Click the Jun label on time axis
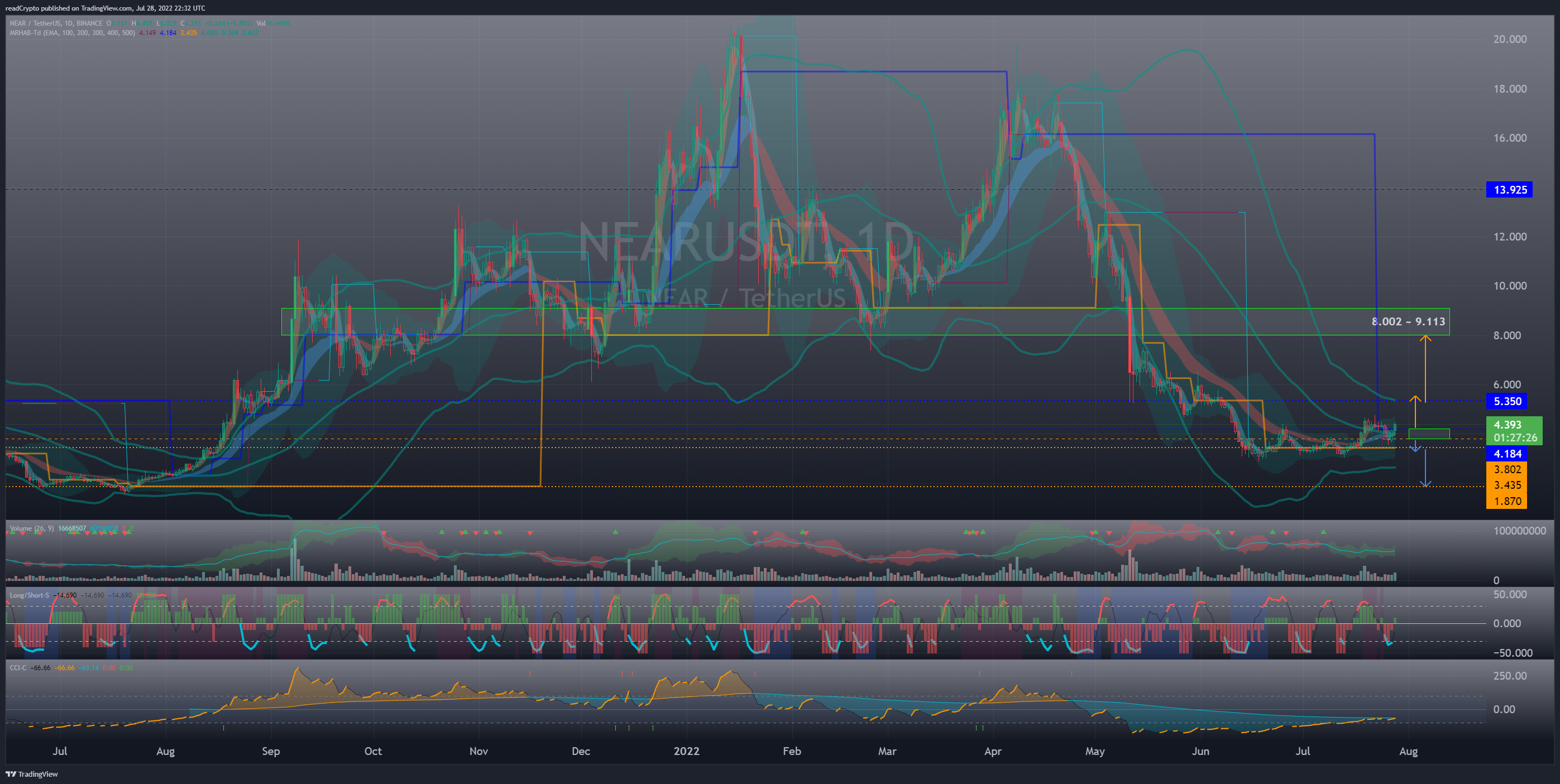This screenshot has height=784, width=1560. tap(1200, 751)
